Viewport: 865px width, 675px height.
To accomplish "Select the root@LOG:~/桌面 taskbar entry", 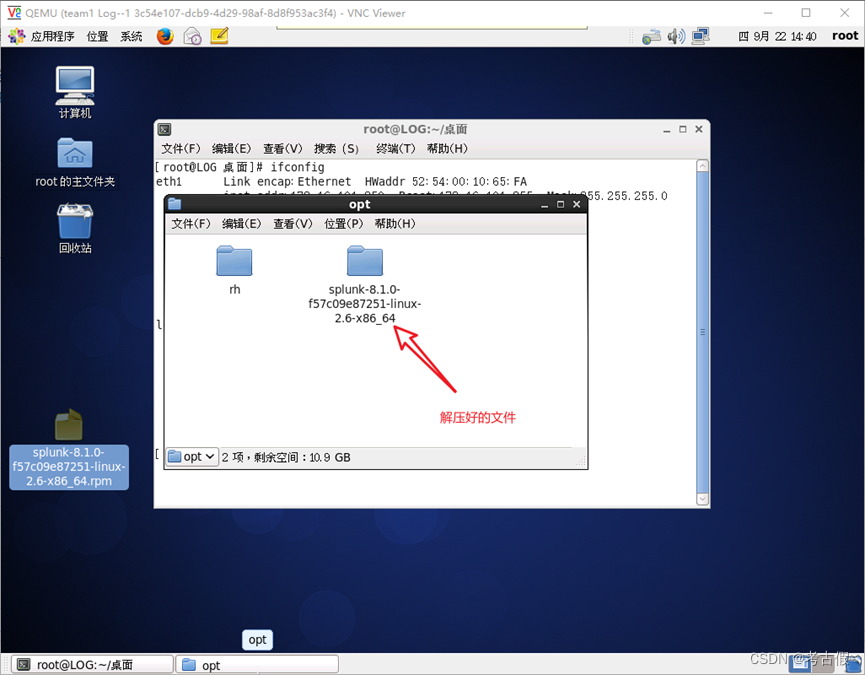I will click(x=90, y=663).
